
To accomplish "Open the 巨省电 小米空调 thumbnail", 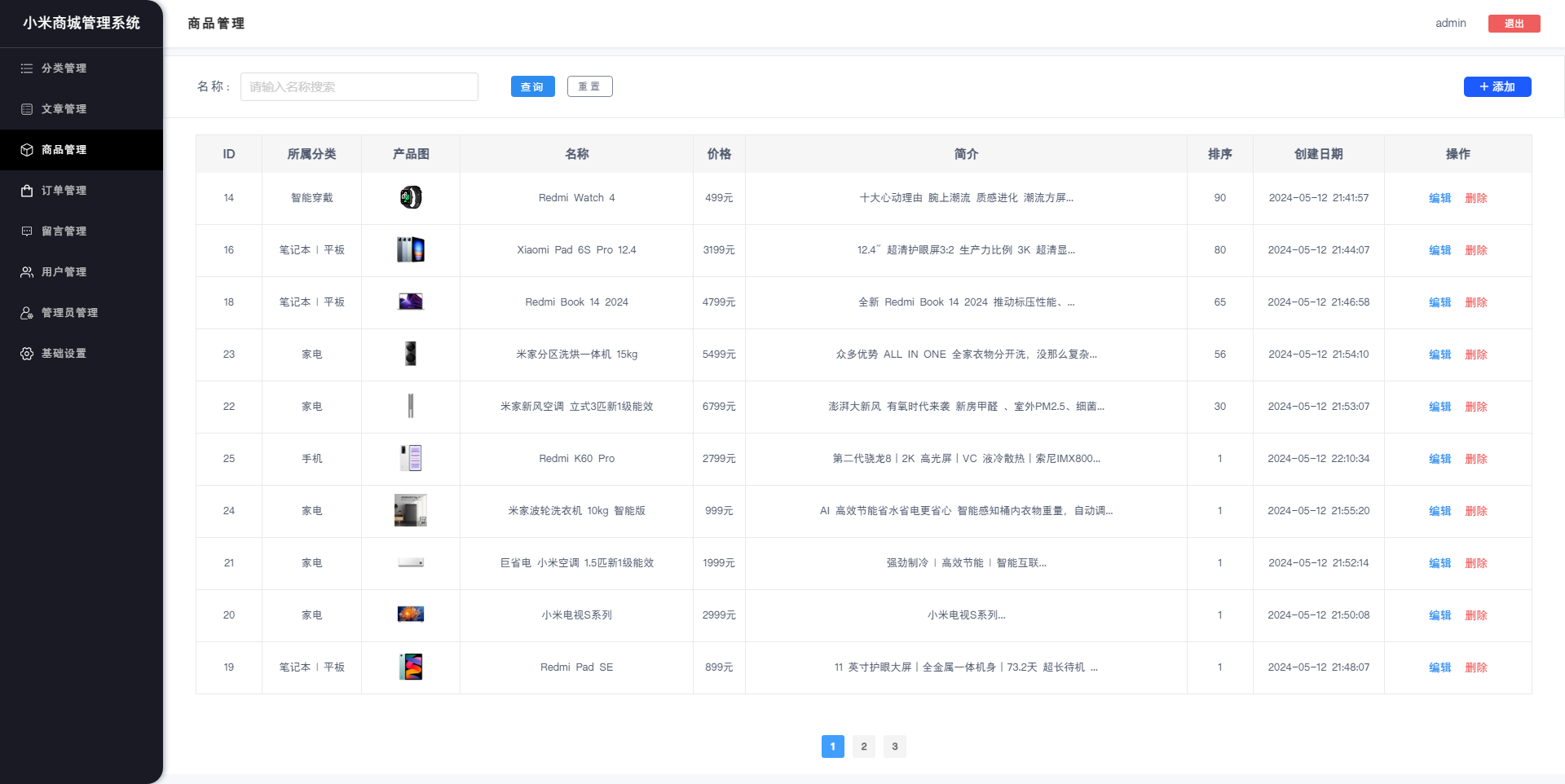I will pyautogui.click(x=411, y=562).
